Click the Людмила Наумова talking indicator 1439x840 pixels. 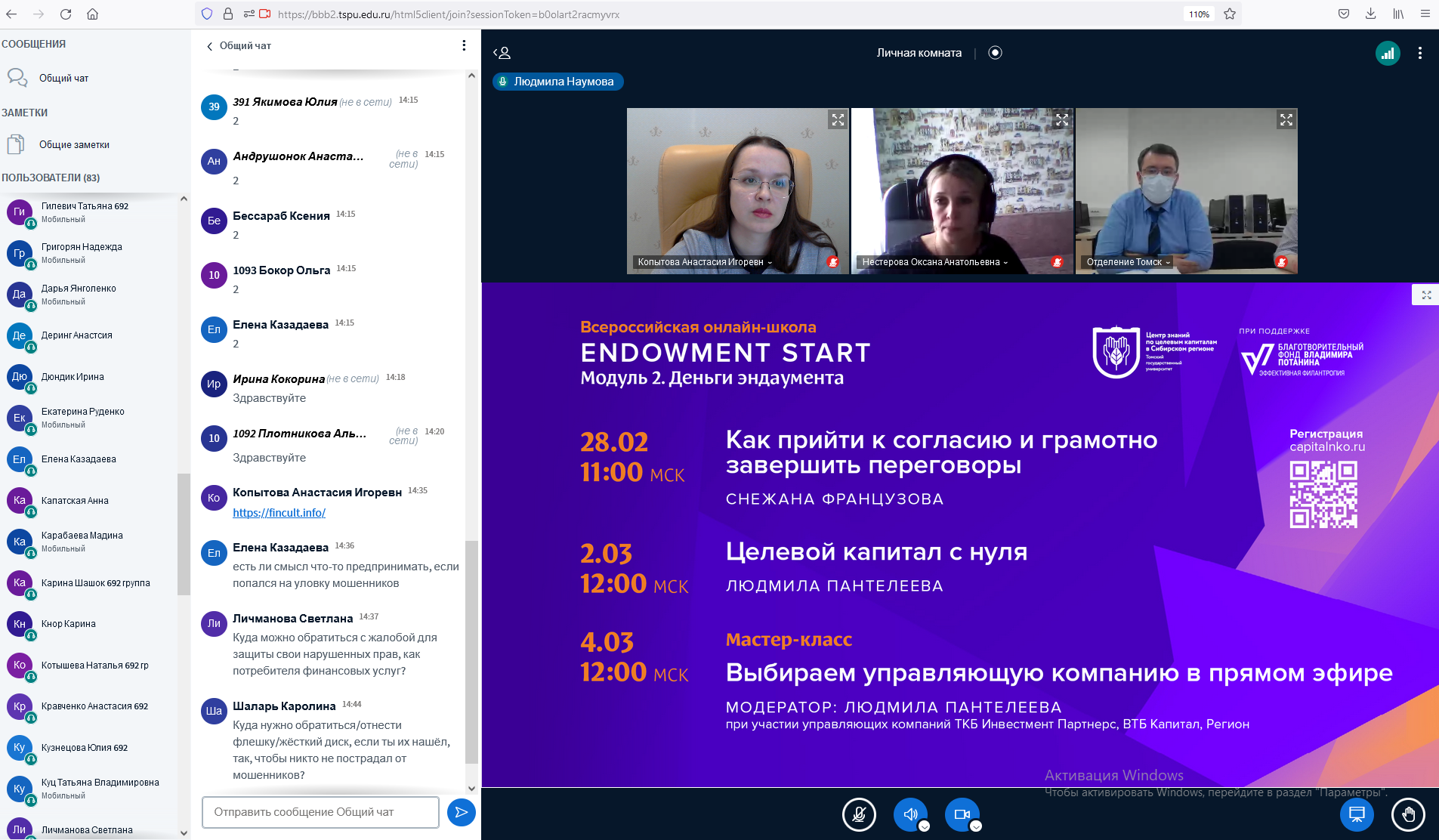[x=557, y=82]
